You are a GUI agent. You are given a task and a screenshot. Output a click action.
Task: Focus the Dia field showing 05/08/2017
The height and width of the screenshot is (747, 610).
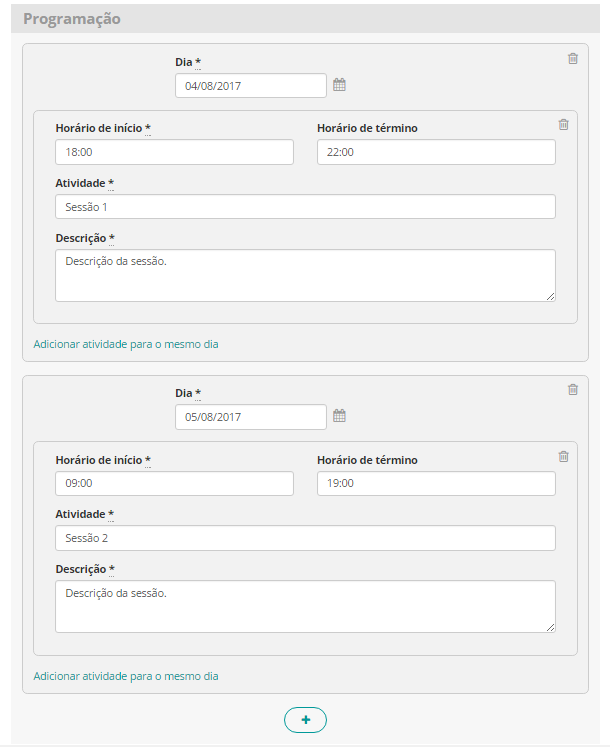coord(251,417)
